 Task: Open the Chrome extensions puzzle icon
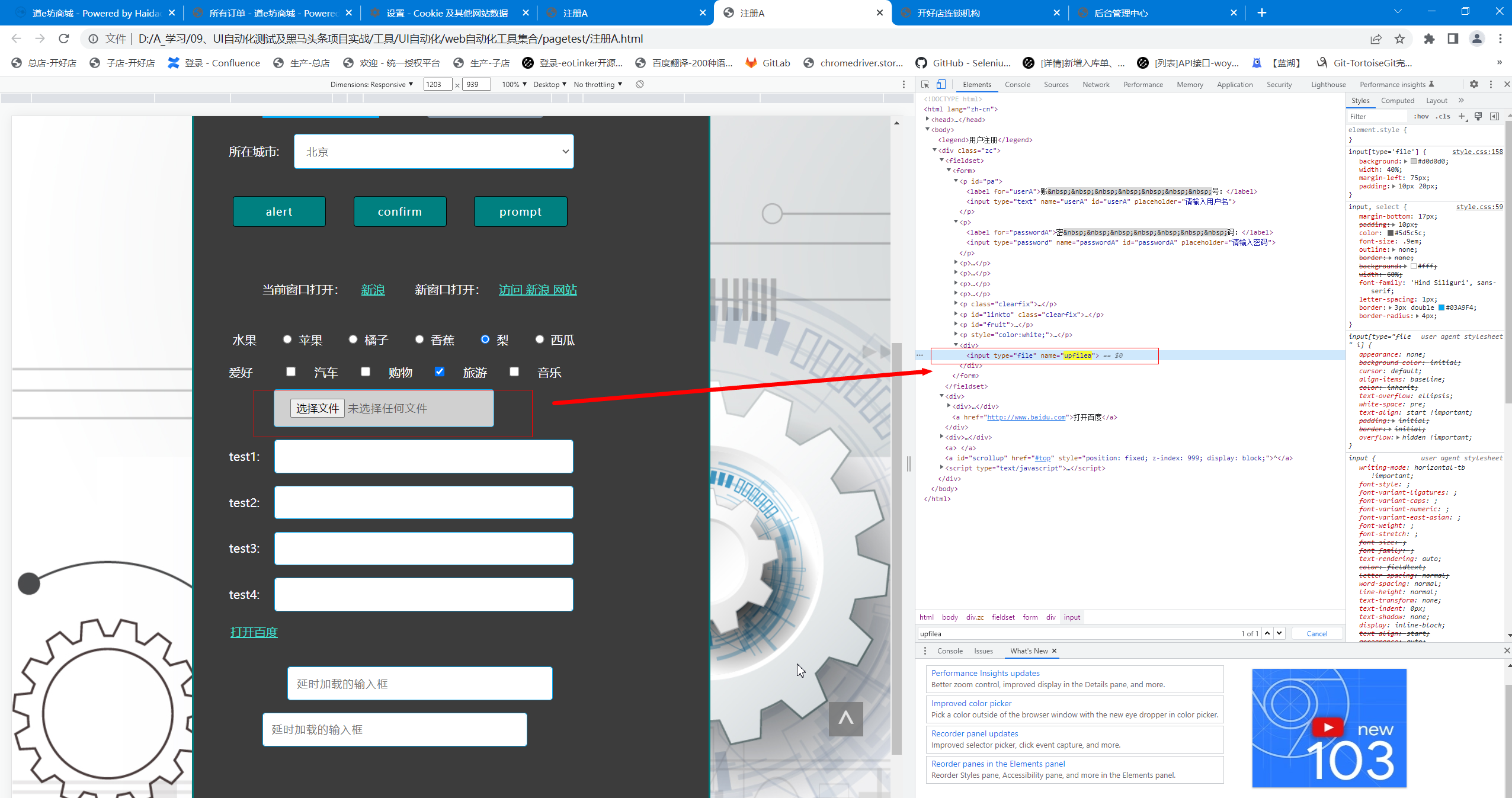[1429, 39]
